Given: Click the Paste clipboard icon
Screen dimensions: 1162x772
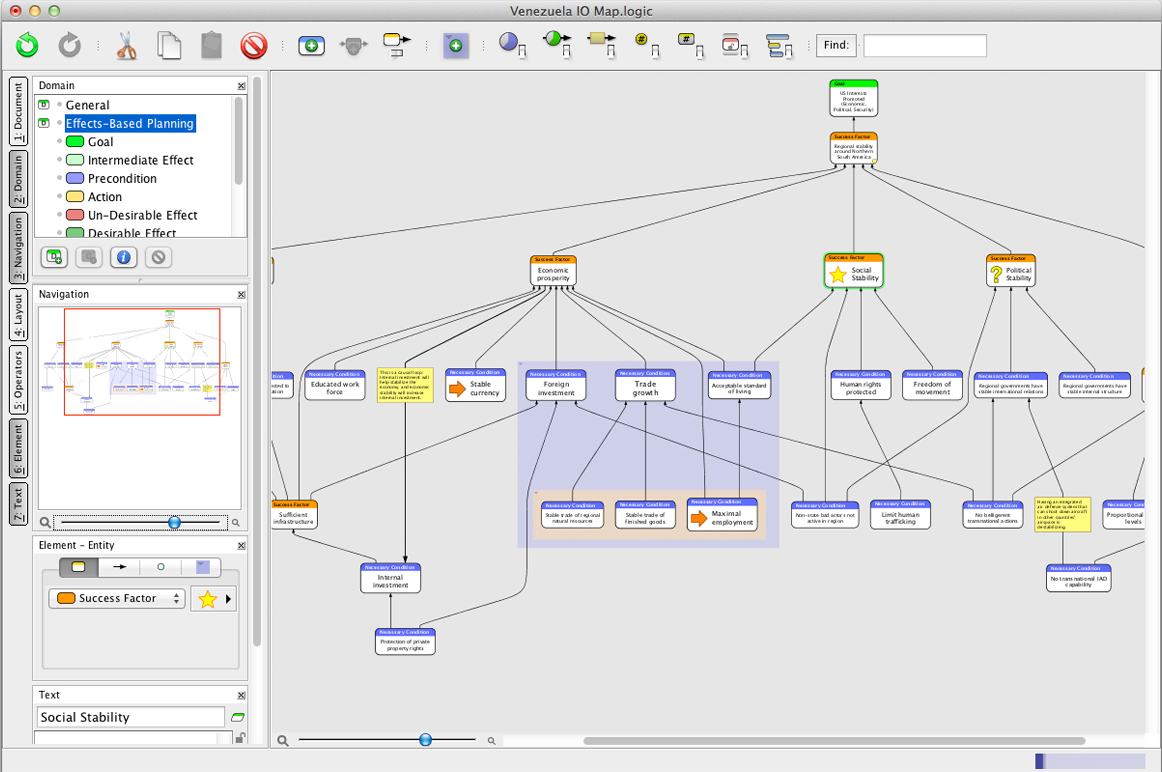Looking at the screenshot, I should pos(212,45).
